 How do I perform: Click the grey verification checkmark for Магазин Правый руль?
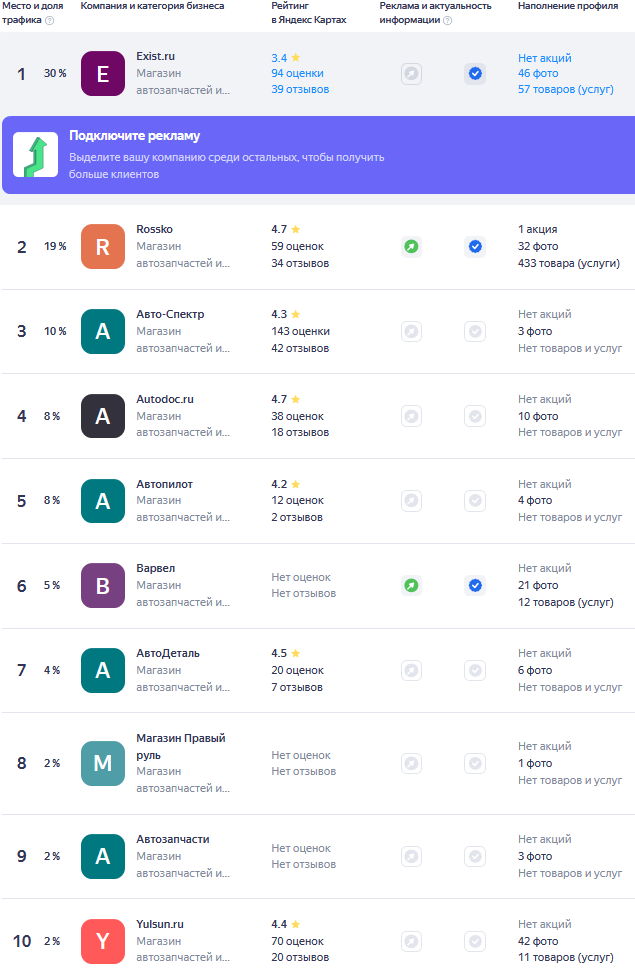(x=476, y=763)
